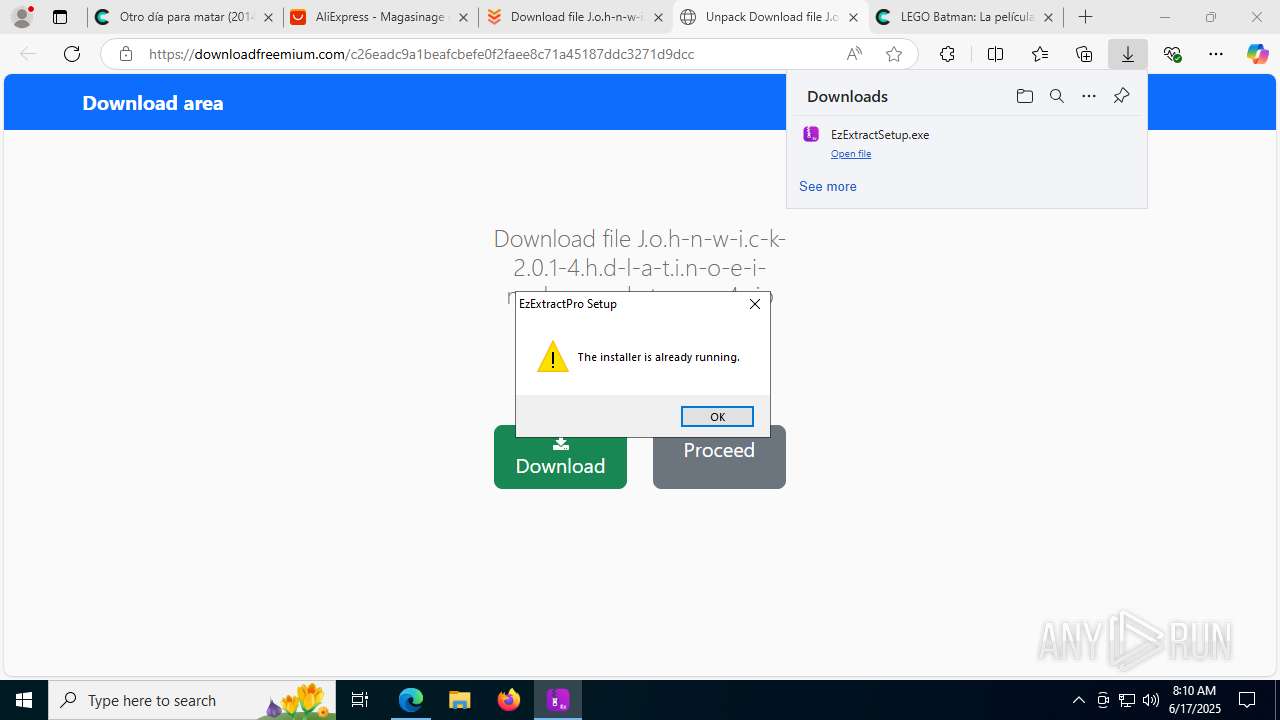This screenshot has height=720, width=1280.
Task: Click the yellow warning icon in dialog
Action: (552, 357)
